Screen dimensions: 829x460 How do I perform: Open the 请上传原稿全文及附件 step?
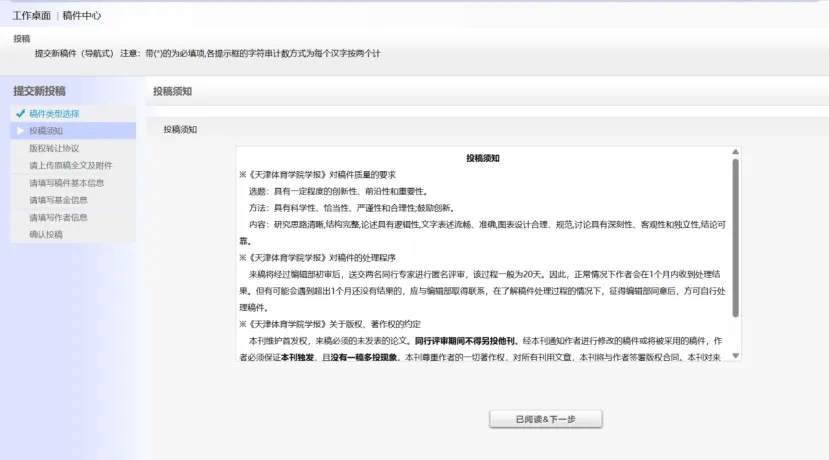[x=70, y=165]
